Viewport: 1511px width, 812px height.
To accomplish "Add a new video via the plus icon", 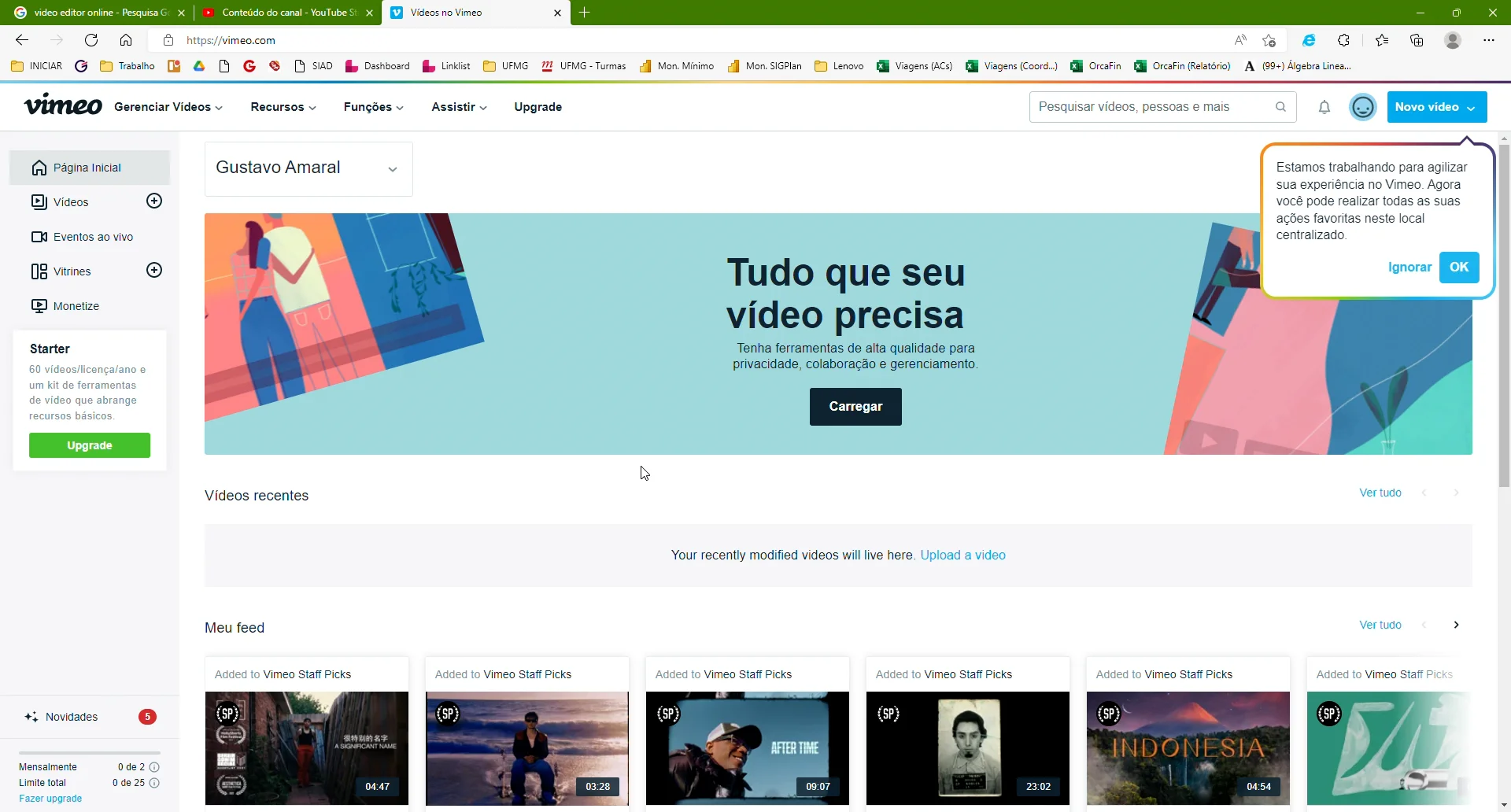I will pyautogui.click(x=154, y=201).
